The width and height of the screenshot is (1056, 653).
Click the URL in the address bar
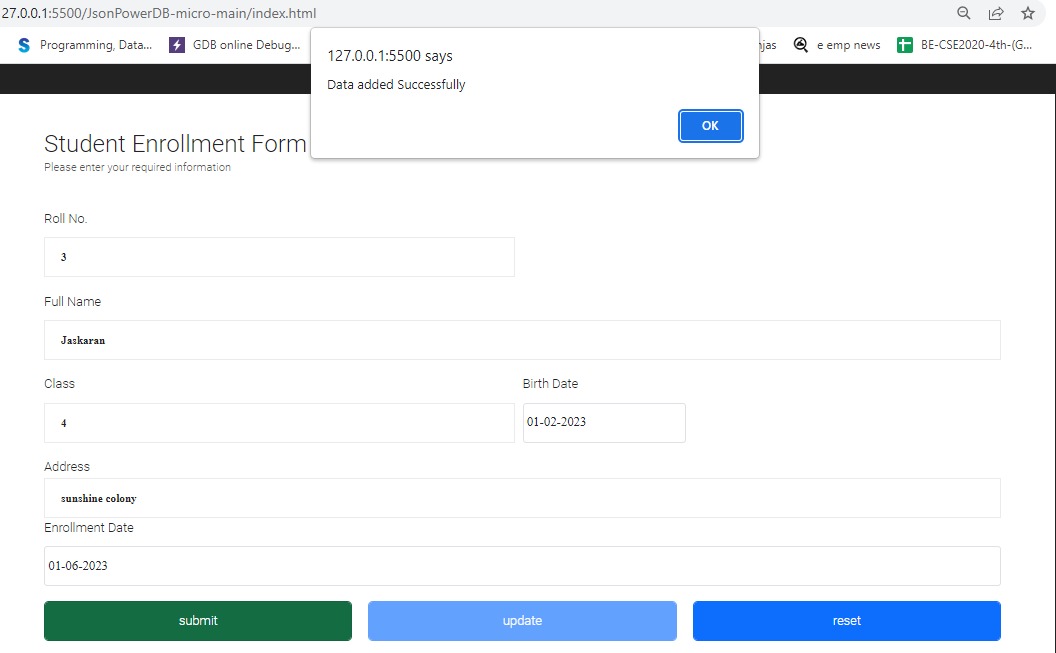159,13
